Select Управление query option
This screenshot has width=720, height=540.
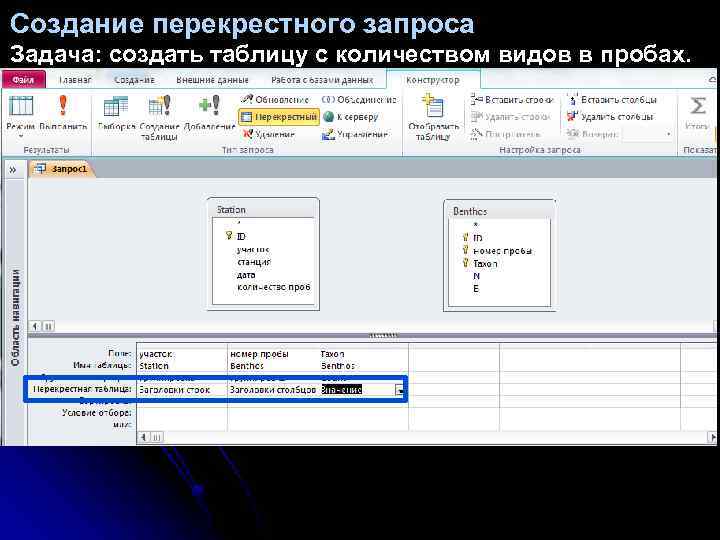355,134
